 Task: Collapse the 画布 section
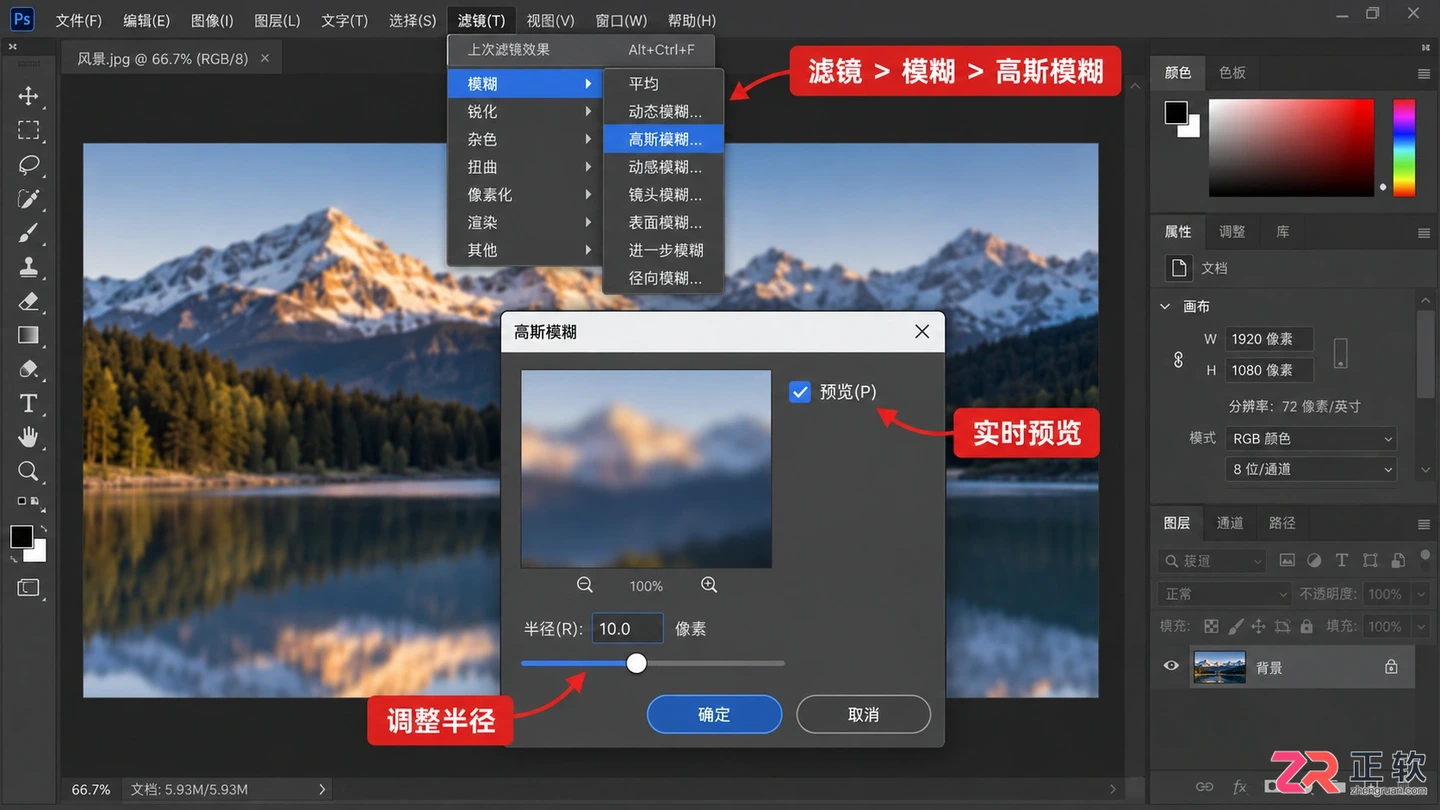(1165, 307)
